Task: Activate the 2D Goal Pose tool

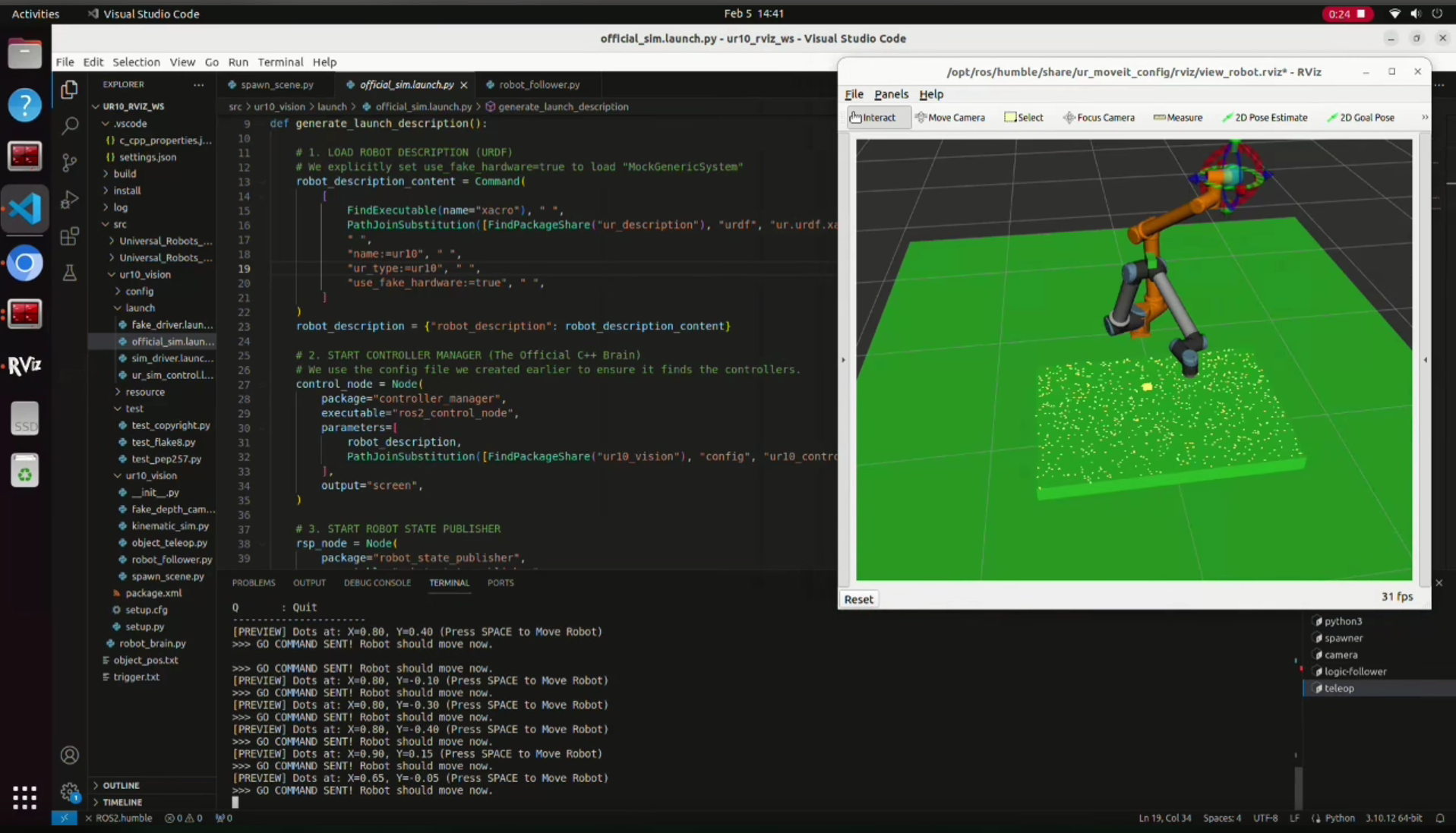Action: [1360, 118]
